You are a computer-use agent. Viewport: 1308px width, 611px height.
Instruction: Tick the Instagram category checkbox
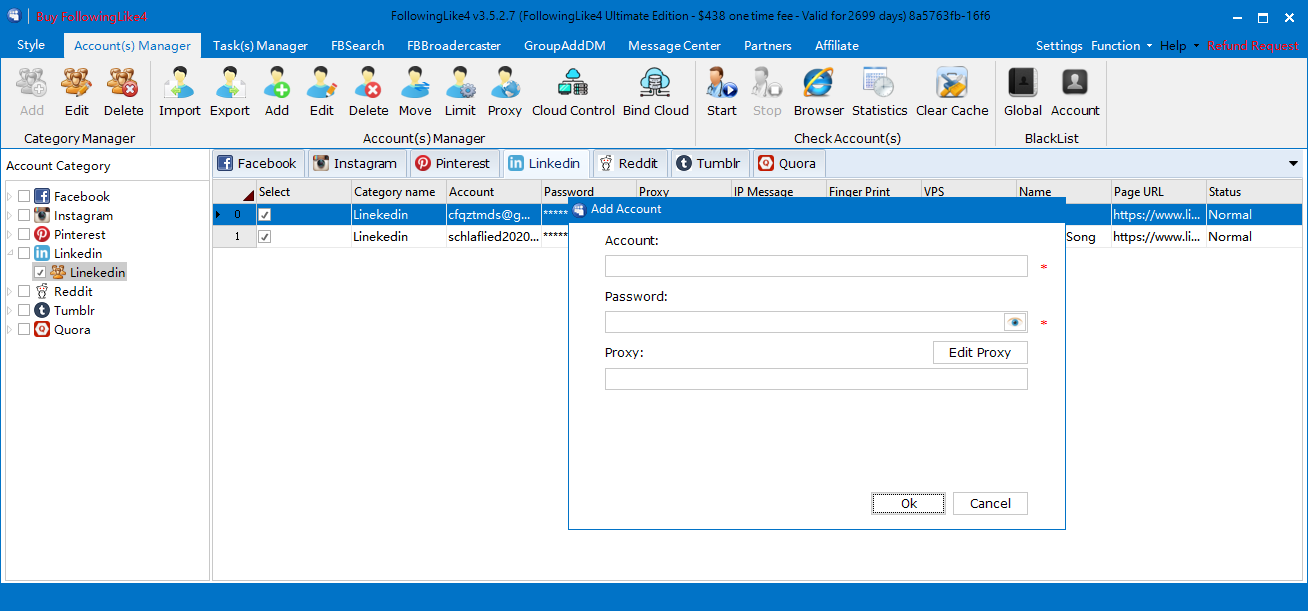click(x=24, y=216)
